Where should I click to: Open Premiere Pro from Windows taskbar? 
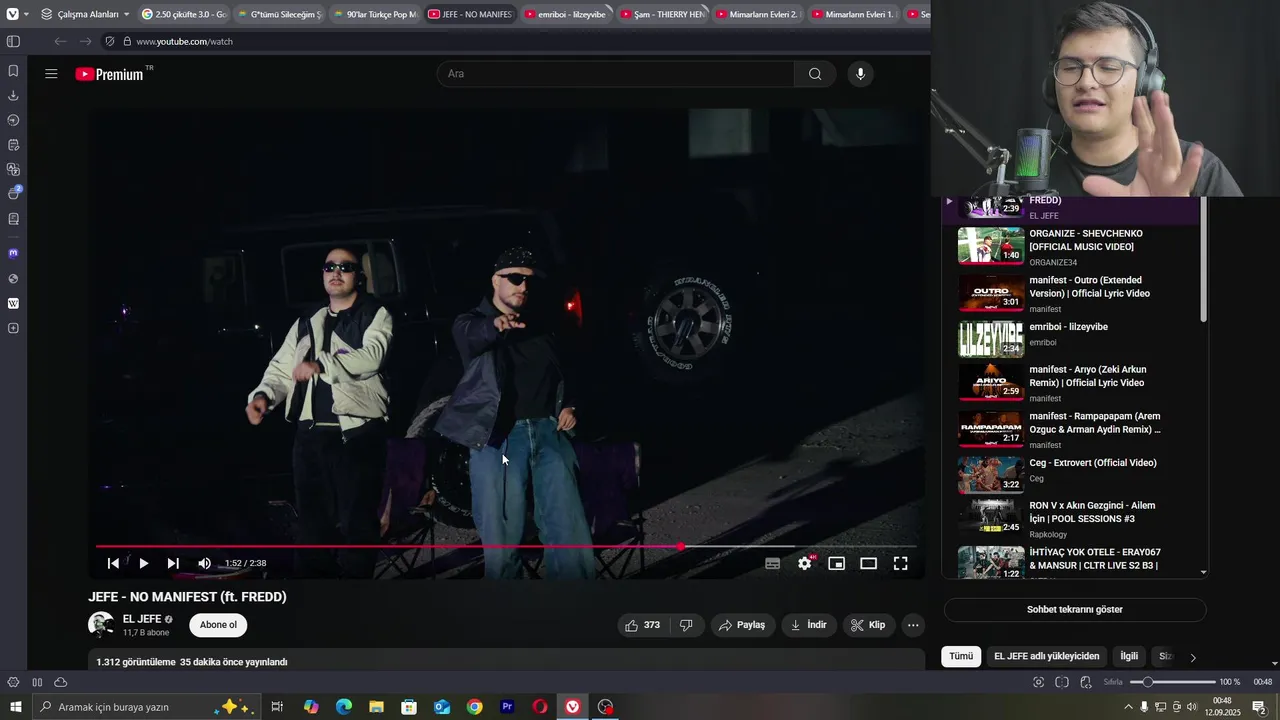pyautogui.click(x=507, y=707)
